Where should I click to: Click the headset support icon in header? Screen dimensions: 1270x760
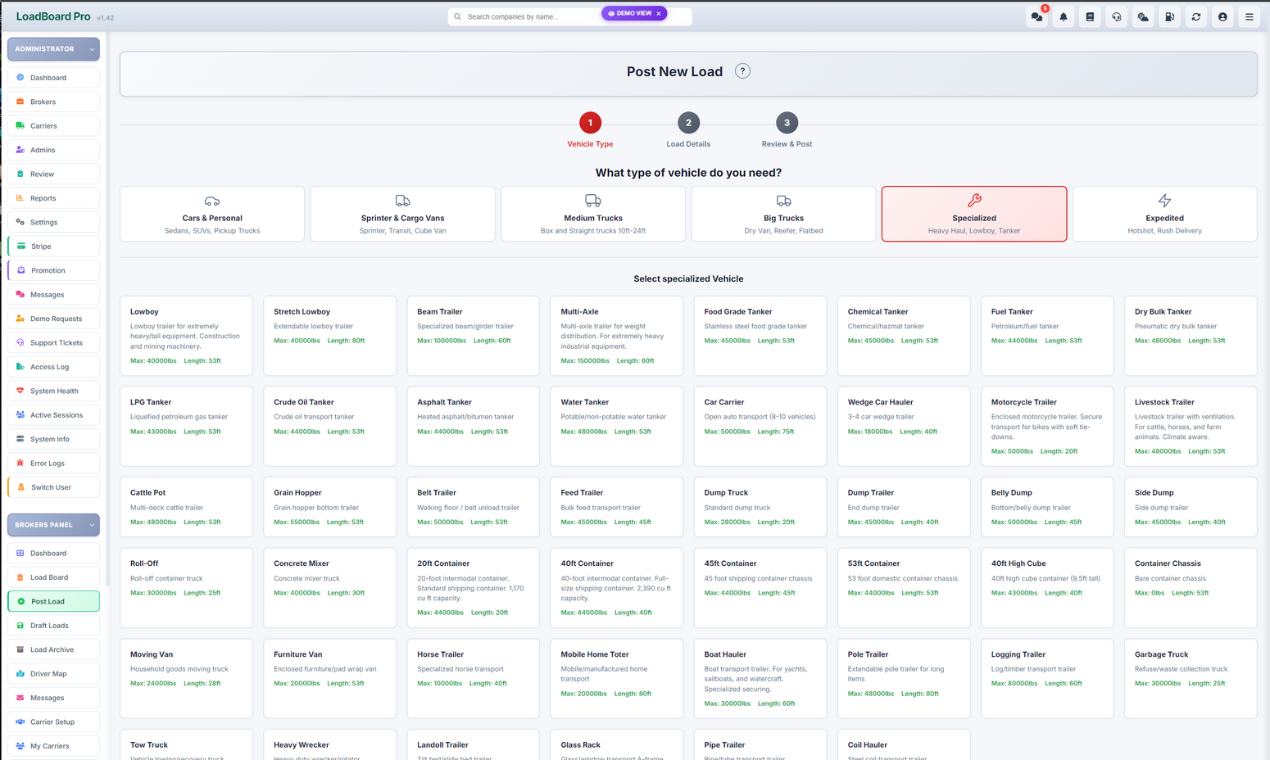point(1116,17)
